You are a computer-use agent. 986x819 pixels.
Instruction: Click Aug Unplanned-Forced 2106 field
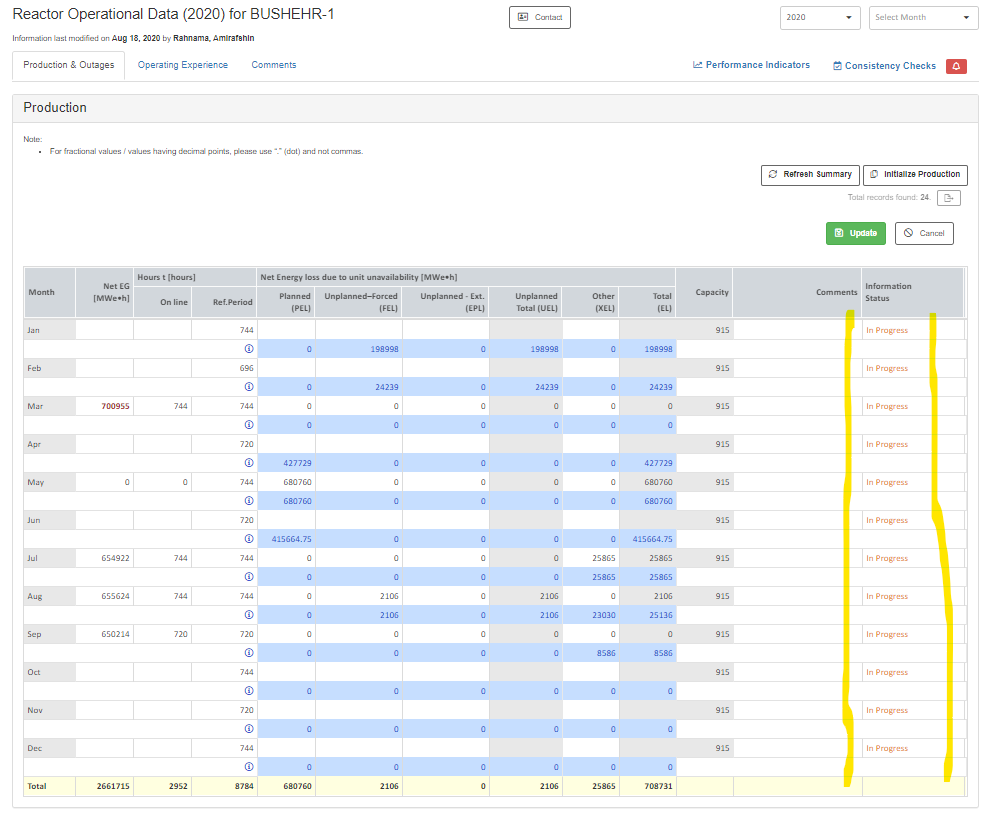point(358,596)
